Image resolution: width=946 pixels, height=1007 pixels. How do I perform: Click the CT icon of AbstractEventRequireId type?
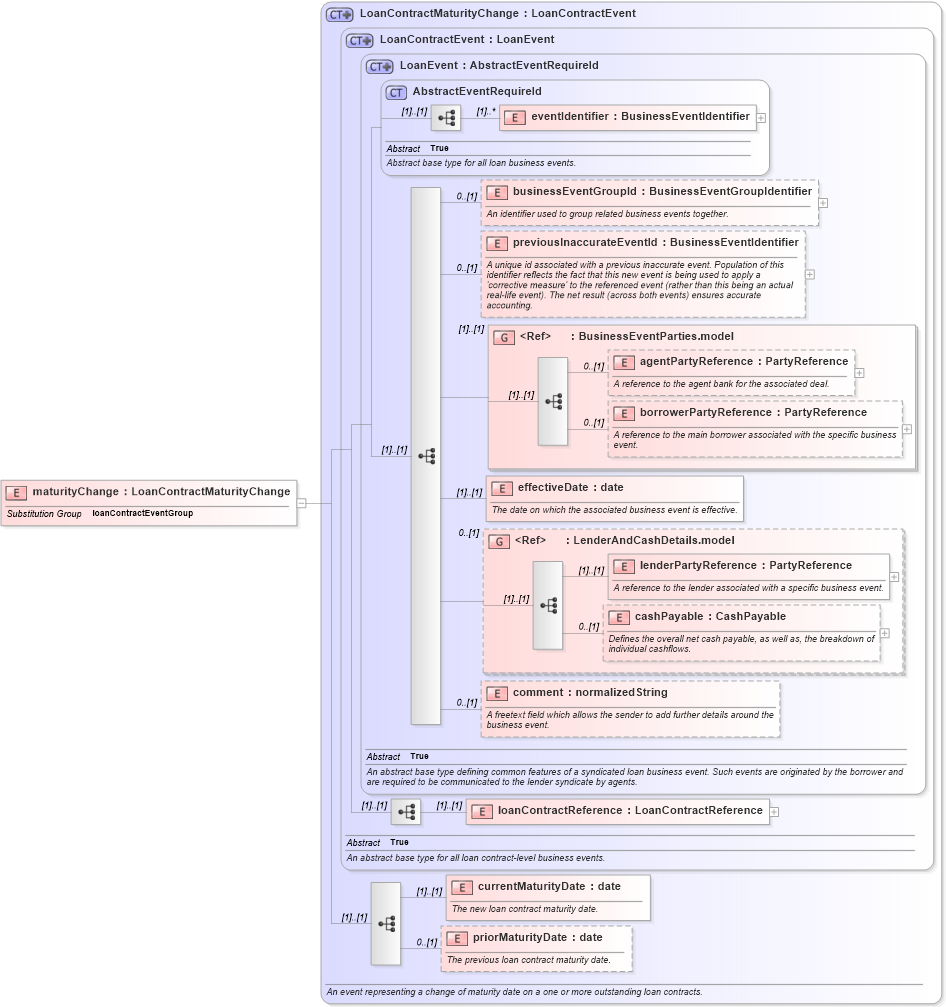point(394,91)
